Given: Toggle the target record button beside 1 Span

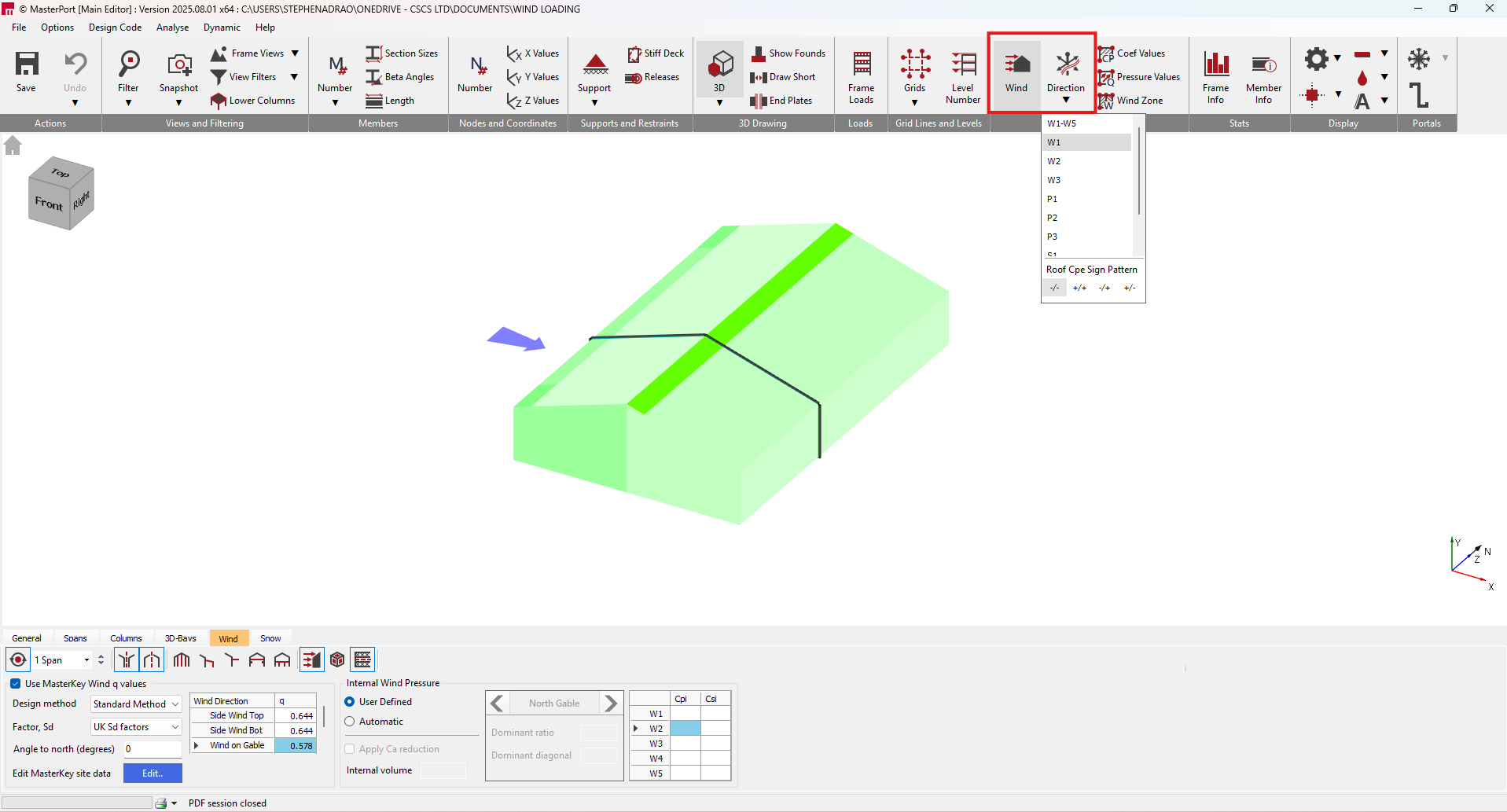Looking at the screenshot, I should pyautogui.click(x=18, y=660).
